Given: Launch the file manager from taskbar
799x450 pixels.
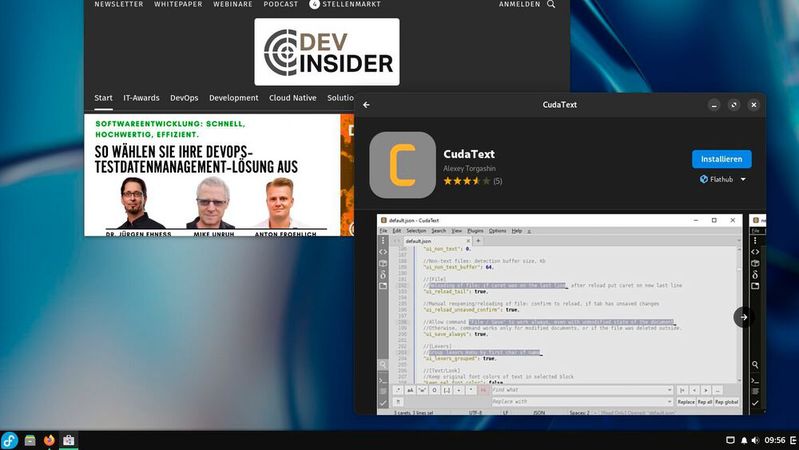Looking at the screenshot, I should pyautogui.click(x=30, y=440).
